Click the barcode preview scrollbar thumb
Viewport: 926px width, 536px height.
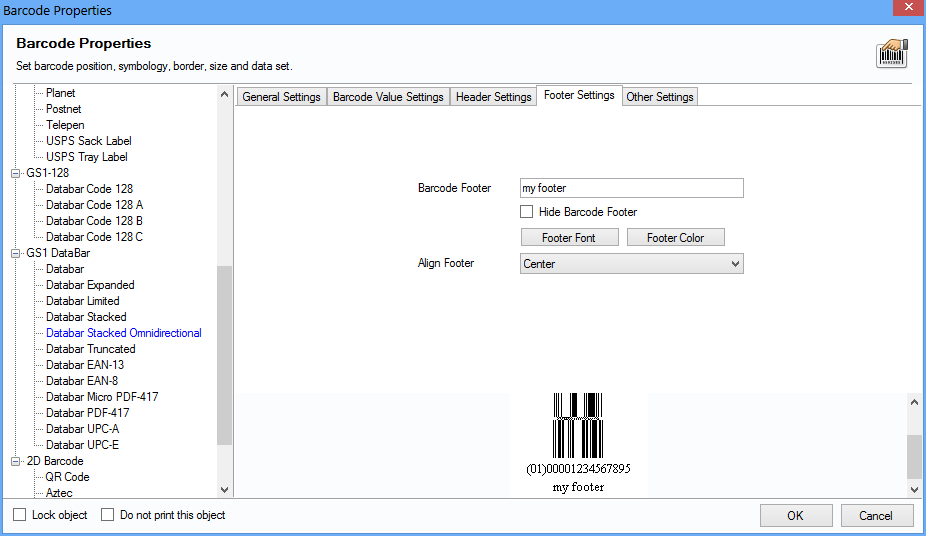click(x=914, y=457)
